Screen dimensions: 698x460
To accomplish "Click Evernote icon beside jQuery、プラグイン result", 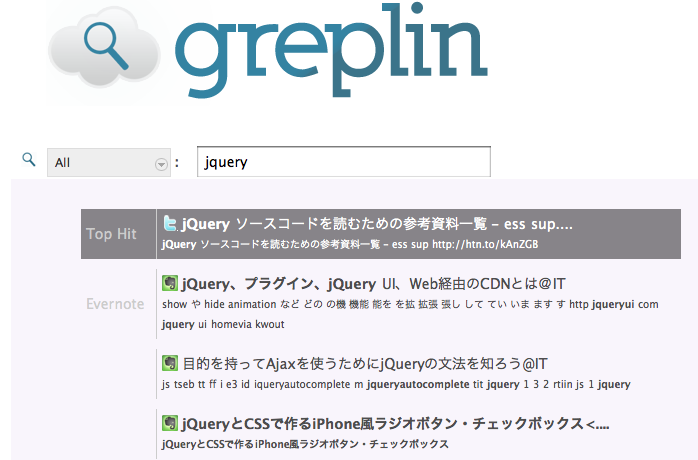I will (x=170, y=283).
